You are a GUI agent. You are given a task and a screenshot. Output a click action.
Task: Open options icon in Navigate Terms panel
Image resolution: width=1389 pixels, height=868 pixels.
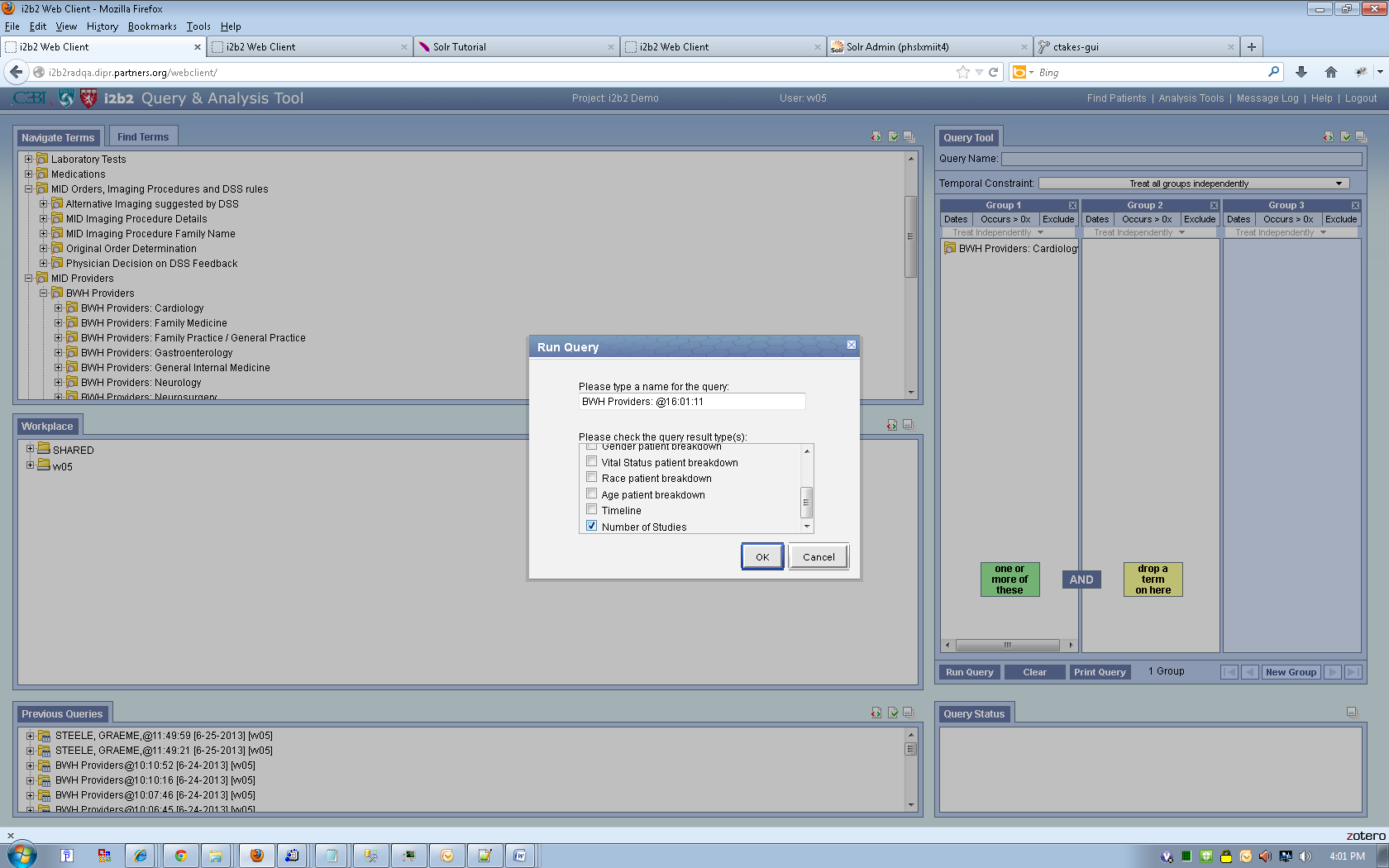tap(893, 136)
